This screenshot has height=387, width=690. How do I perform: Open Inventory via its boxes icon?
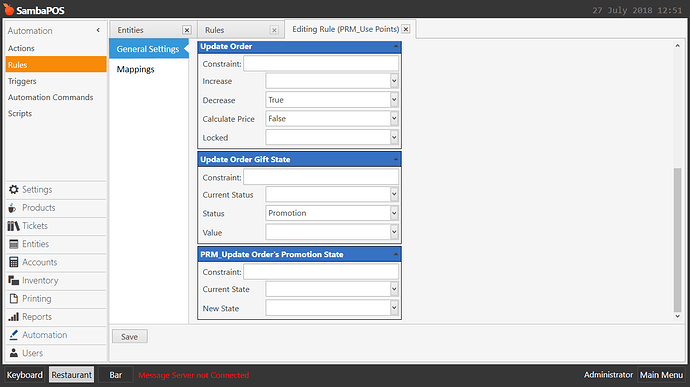tap(14, 280)
